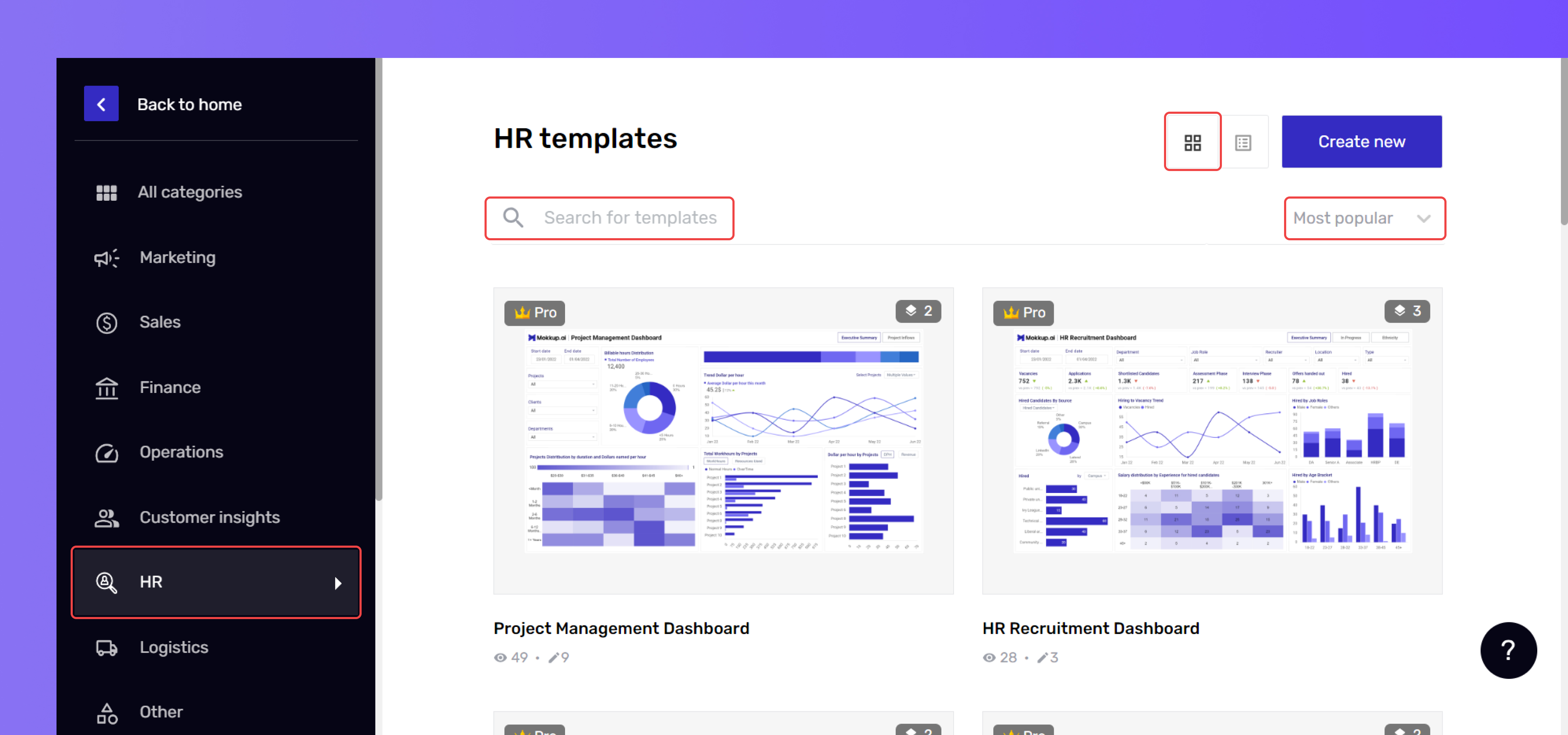Click the Customer insights people icon
Viewport: 1568px width, 735px height.
click(x=107, y=518)
